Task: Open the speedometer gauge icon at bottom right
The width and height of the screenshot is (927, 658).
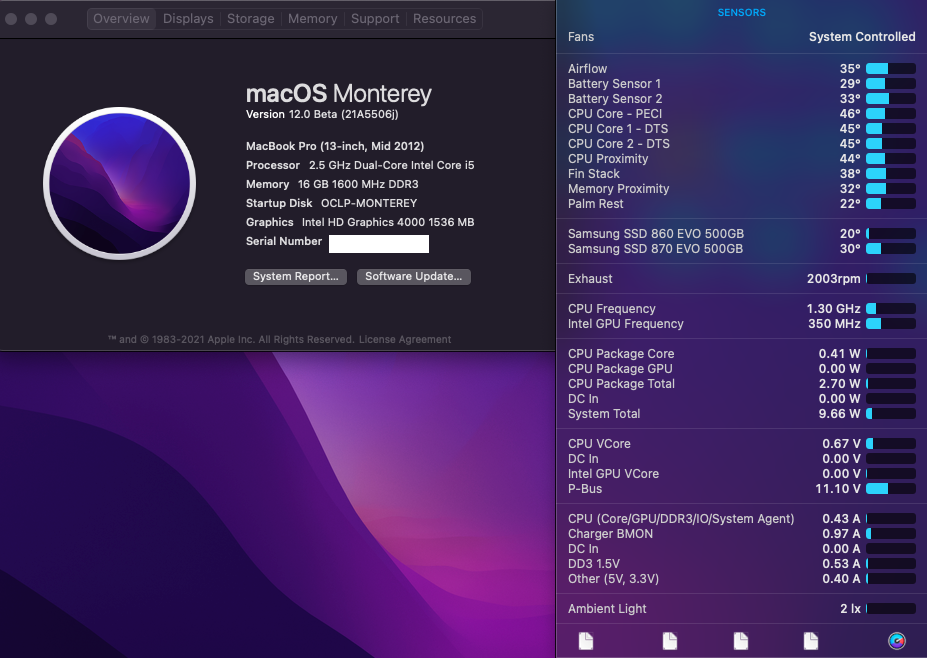Action: pyautogui.click(x=895, y=641)
